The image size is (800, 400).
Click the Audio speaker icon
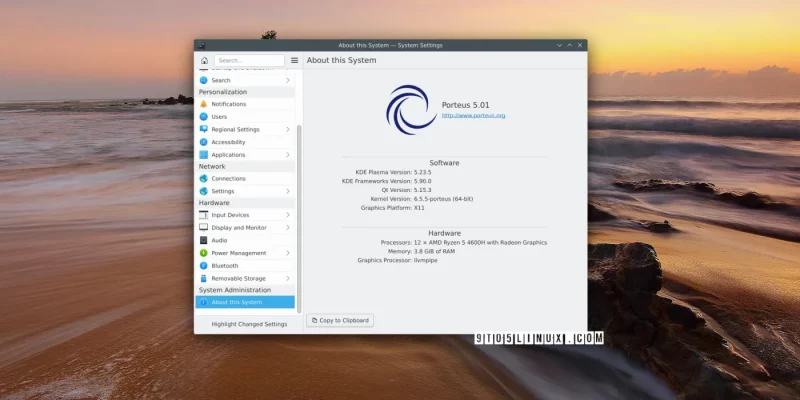coord(204,240)
